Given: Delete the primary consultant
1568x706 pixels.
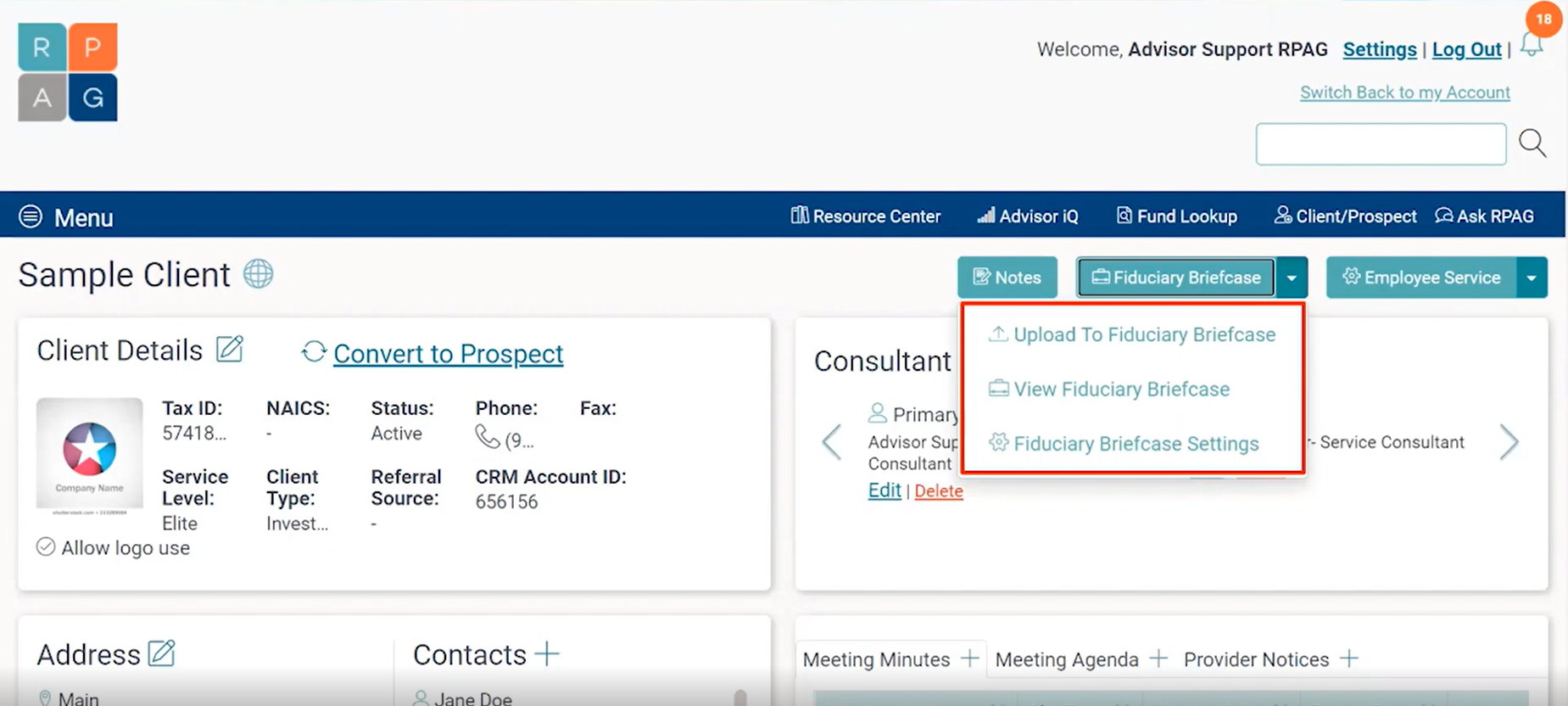Looking at the screenshot, I should [939, 491].
